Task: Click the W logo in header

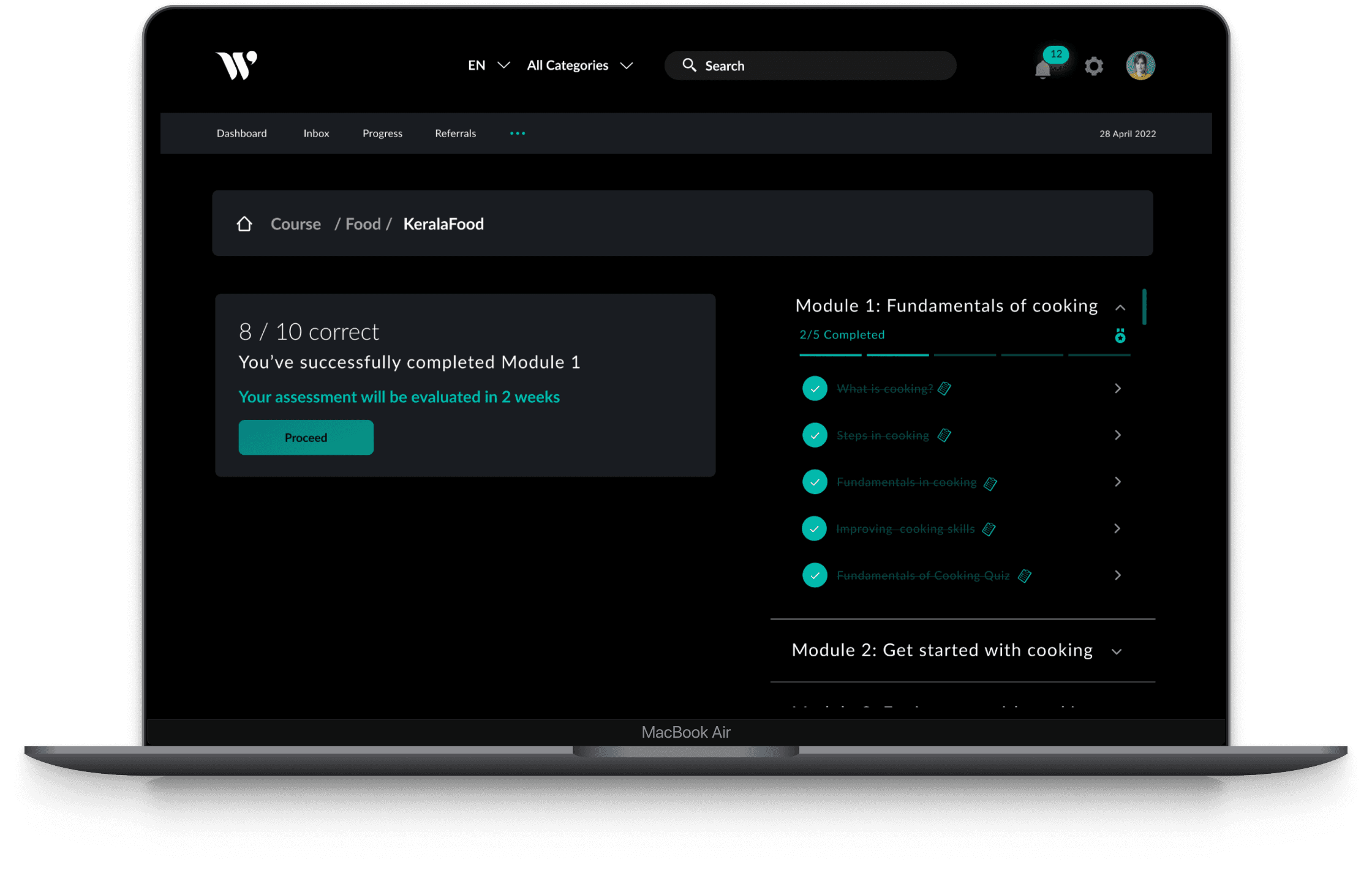Action: (236, 65)
